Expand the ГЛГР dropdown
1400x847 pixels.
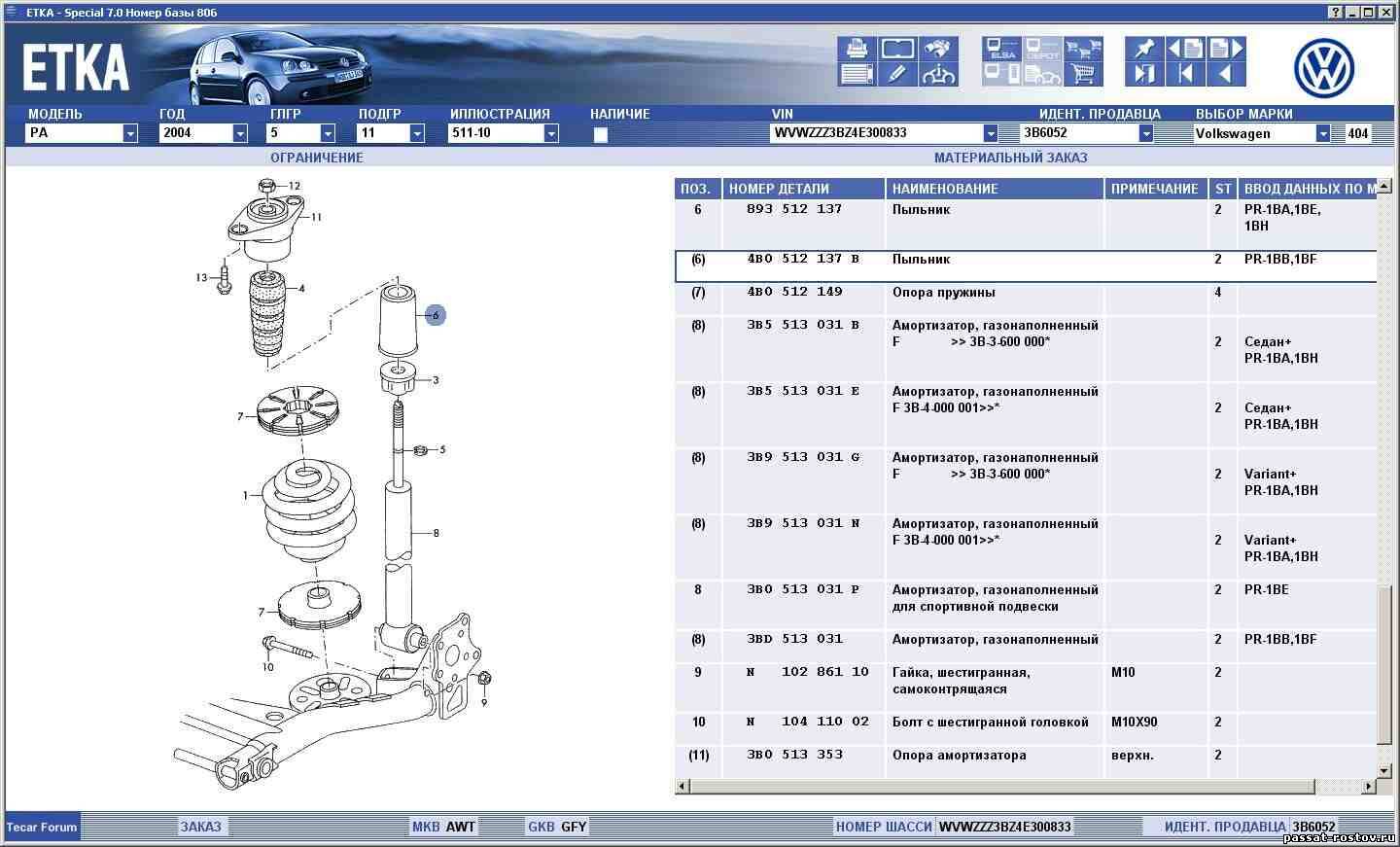tap(328, 134)
